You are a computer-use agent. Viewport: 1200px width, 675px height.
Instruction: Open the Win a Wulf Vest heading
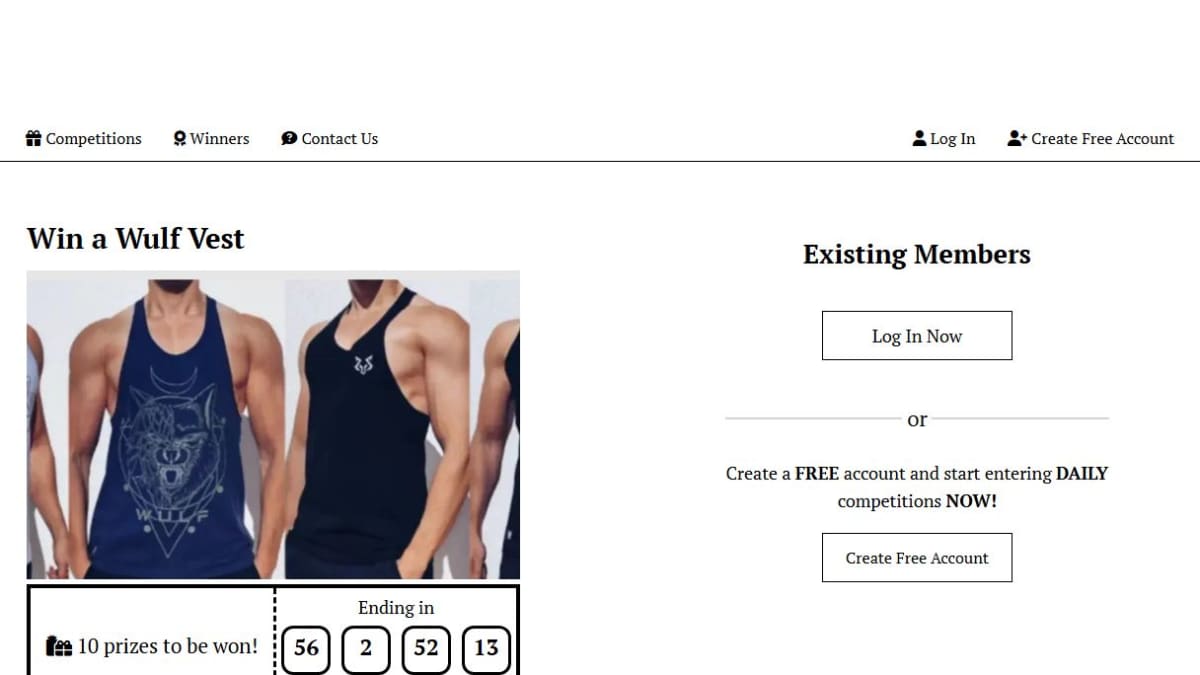(136, 239)
